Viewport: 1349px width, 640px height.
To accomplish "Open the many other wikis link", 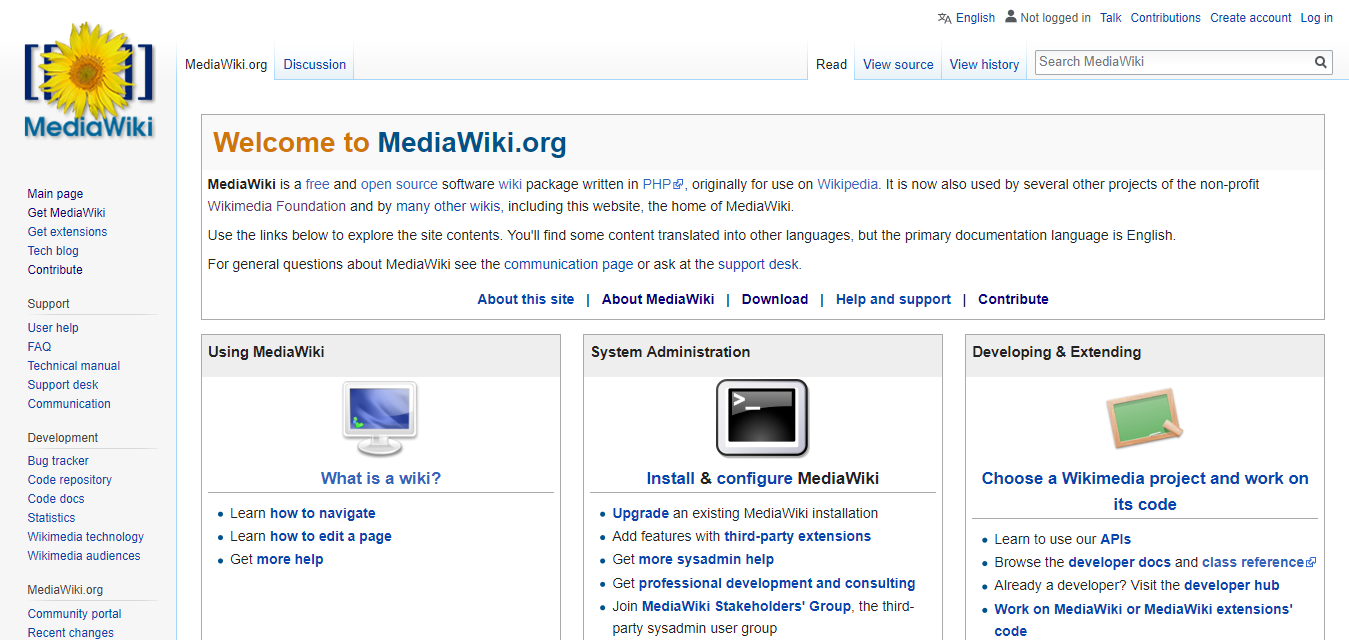I will [x=447, y=207].
